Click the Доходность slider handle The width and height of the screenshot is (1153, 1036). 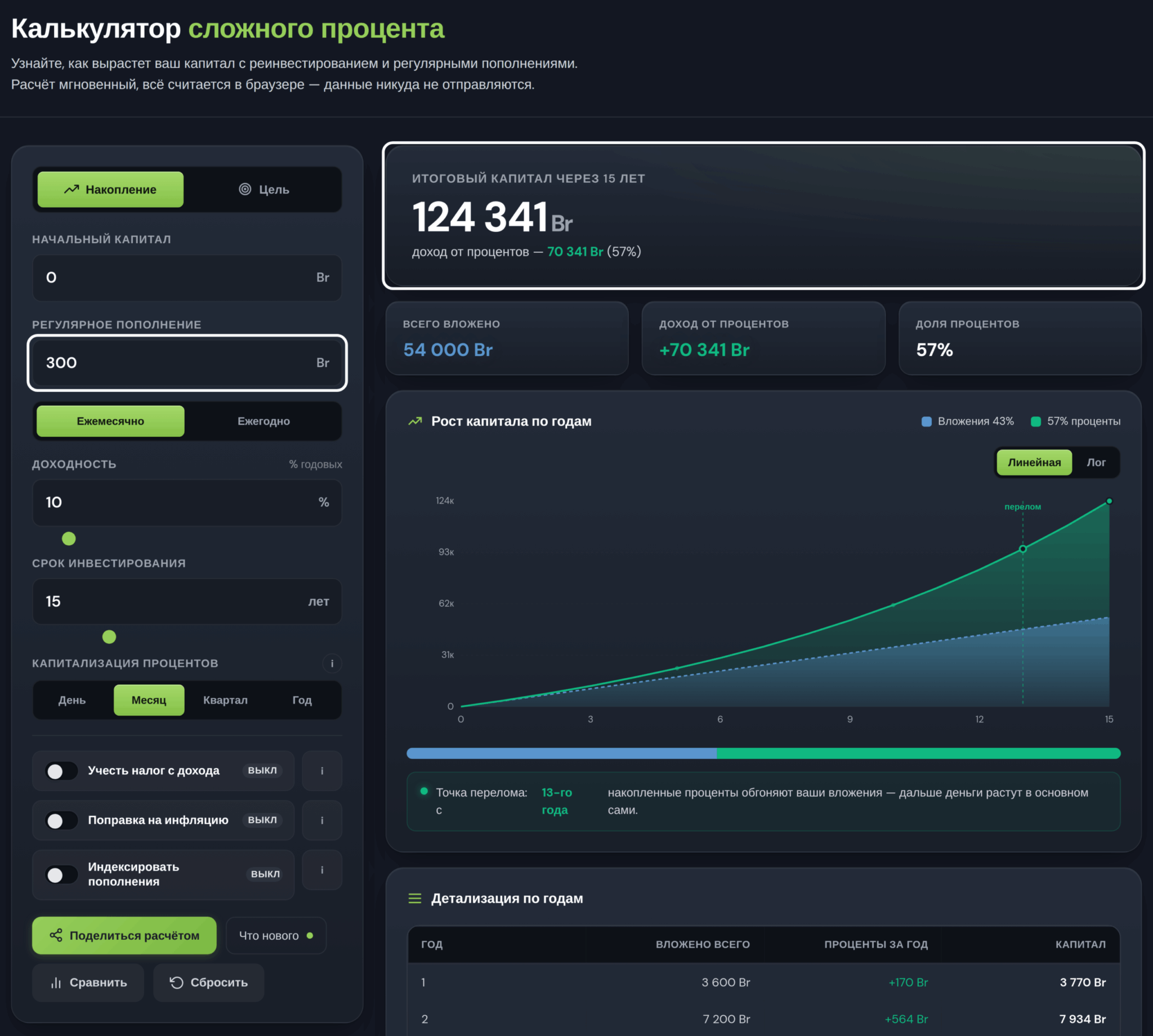(69, 539)
